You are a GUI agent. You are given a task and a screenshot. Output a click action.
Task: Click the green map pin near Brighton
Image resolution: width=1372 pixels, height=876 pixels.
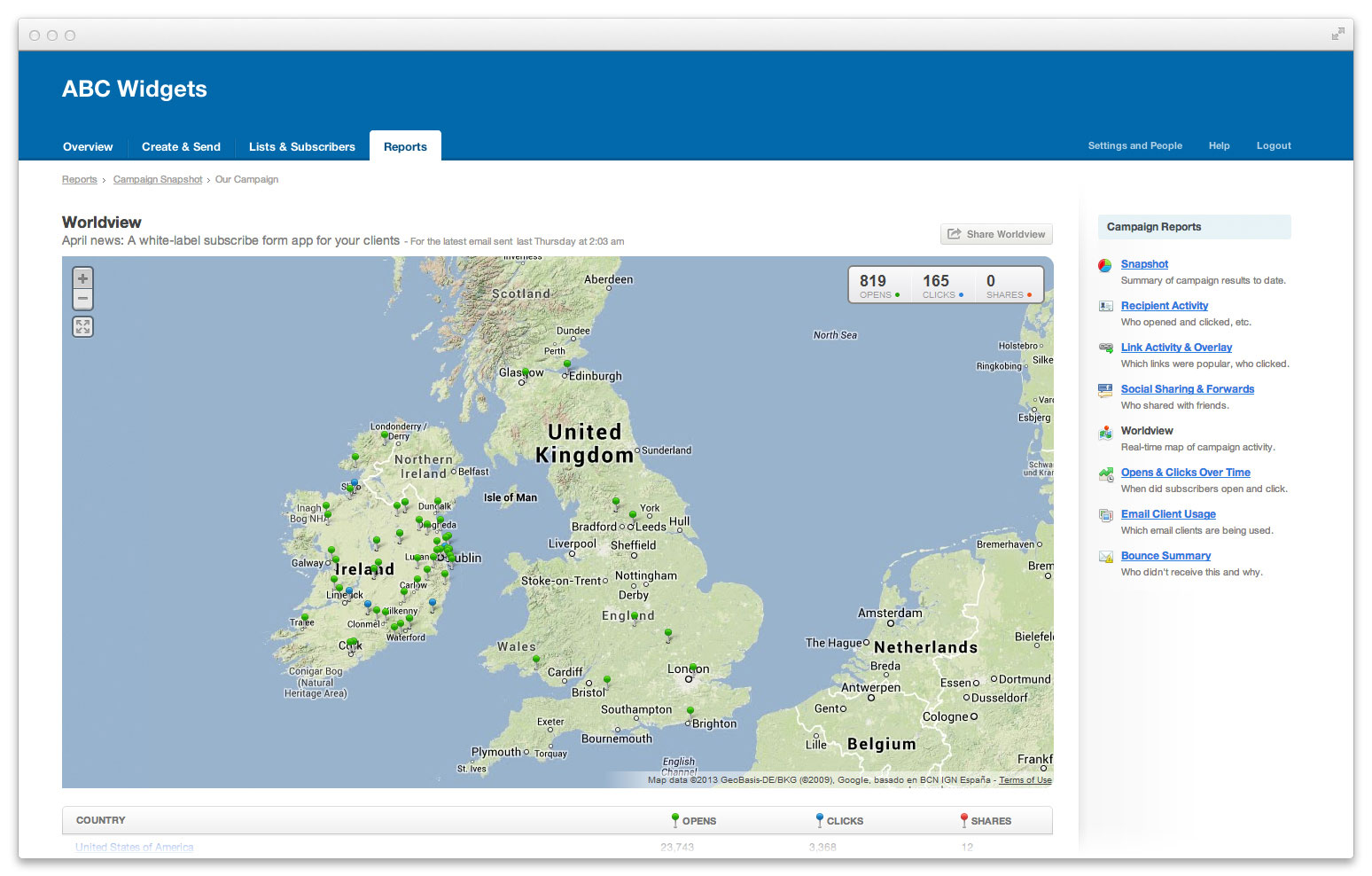690,713
